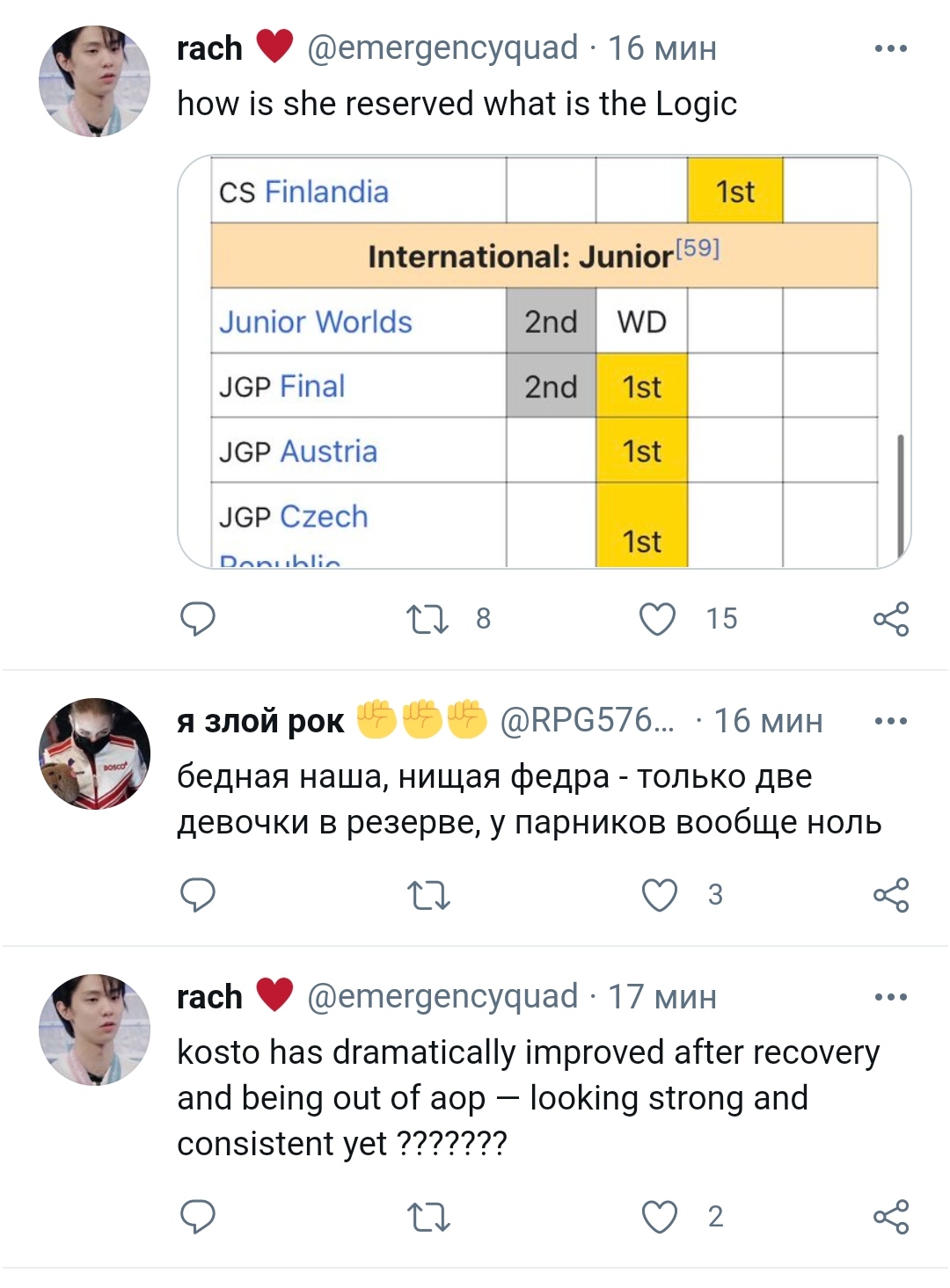The width and height of the screenshot is (950, 1288).
Task: Reply to the Russian tweet by я злой рок
Action: point(198,895)
